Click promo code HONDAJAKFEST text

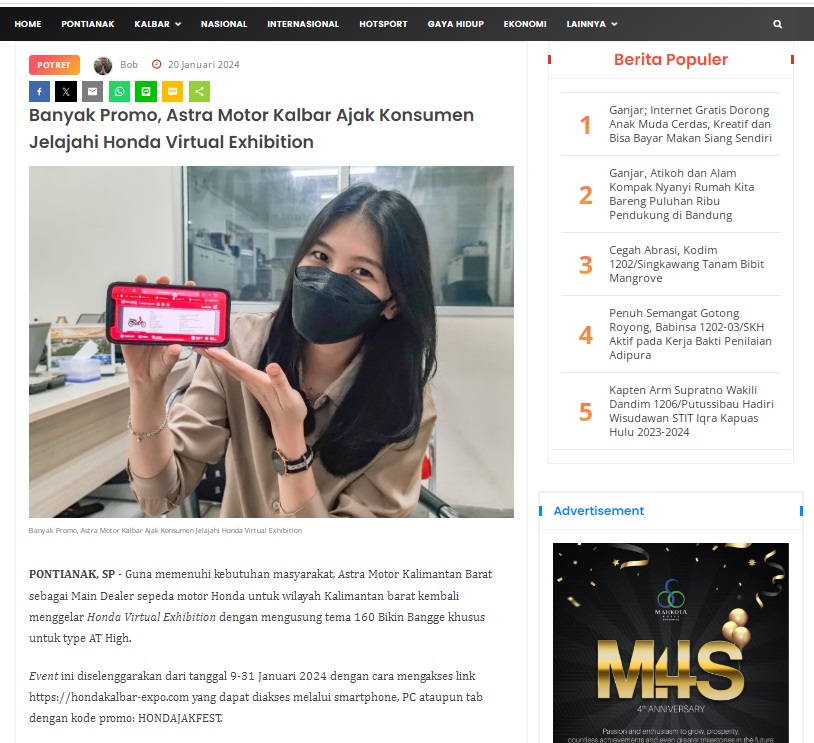[180, 718]
